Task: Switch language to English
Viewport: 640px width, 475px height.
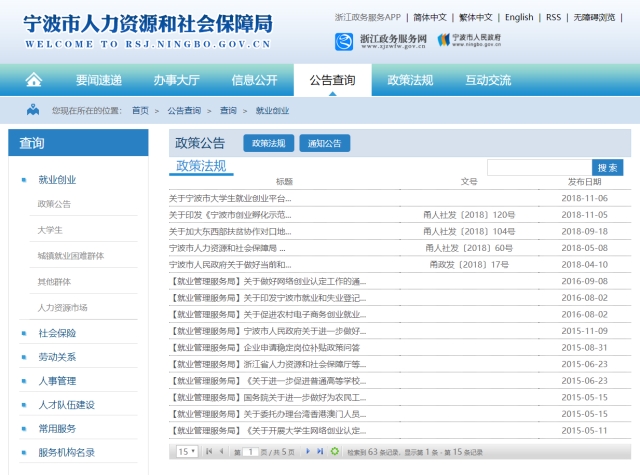Action: point(519,17)
